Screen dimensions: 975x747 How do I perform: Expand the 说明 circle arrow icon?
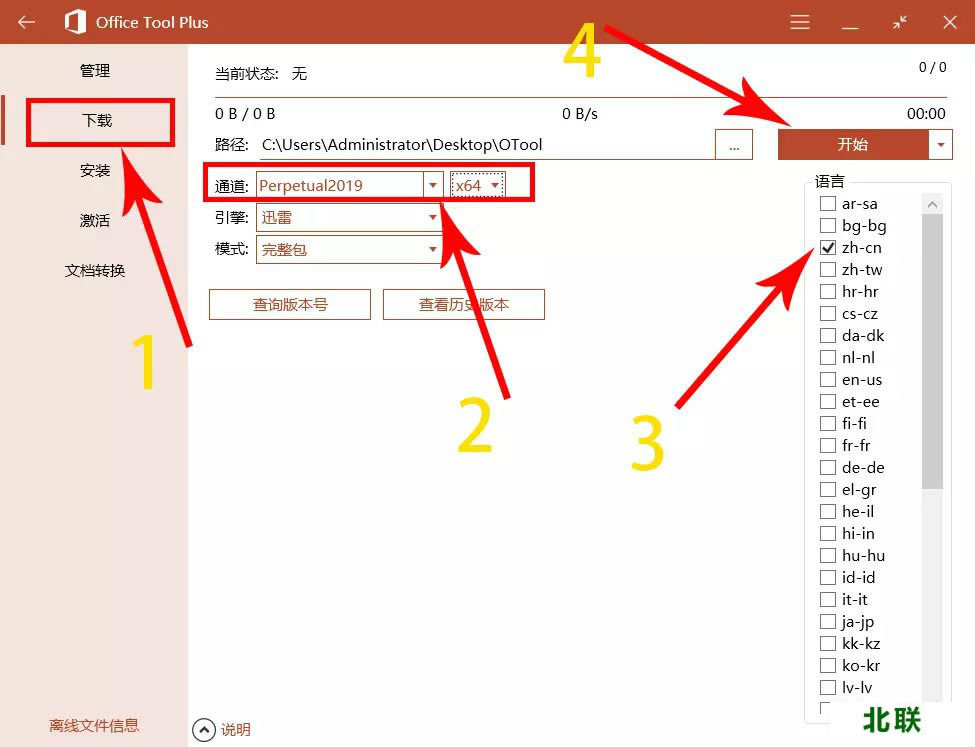coord(203,730)
